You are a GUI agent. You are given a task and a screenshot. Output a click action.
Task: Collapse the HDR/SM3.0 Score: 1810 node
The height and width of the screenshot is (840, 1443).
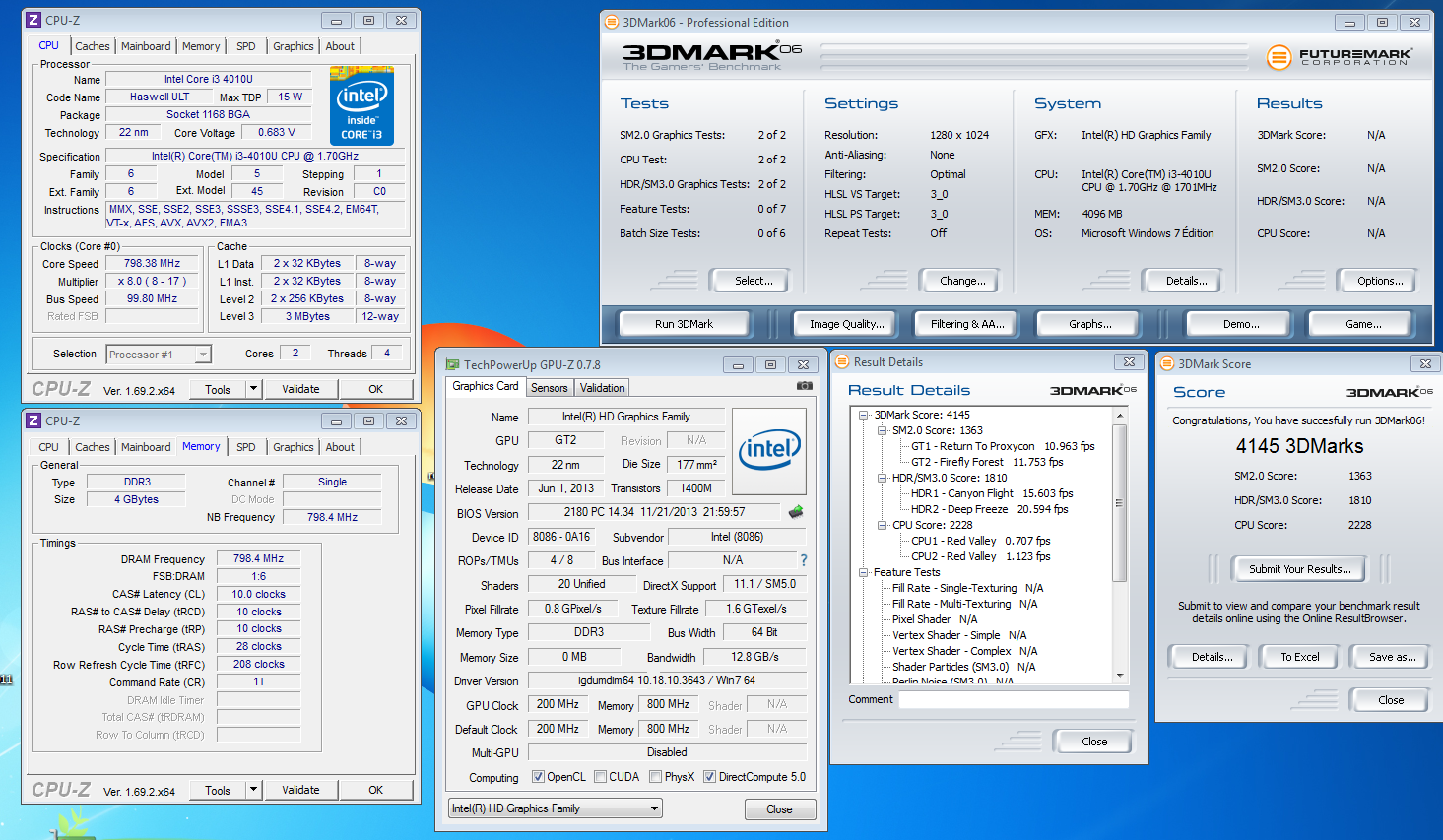(x=882, y=478)
